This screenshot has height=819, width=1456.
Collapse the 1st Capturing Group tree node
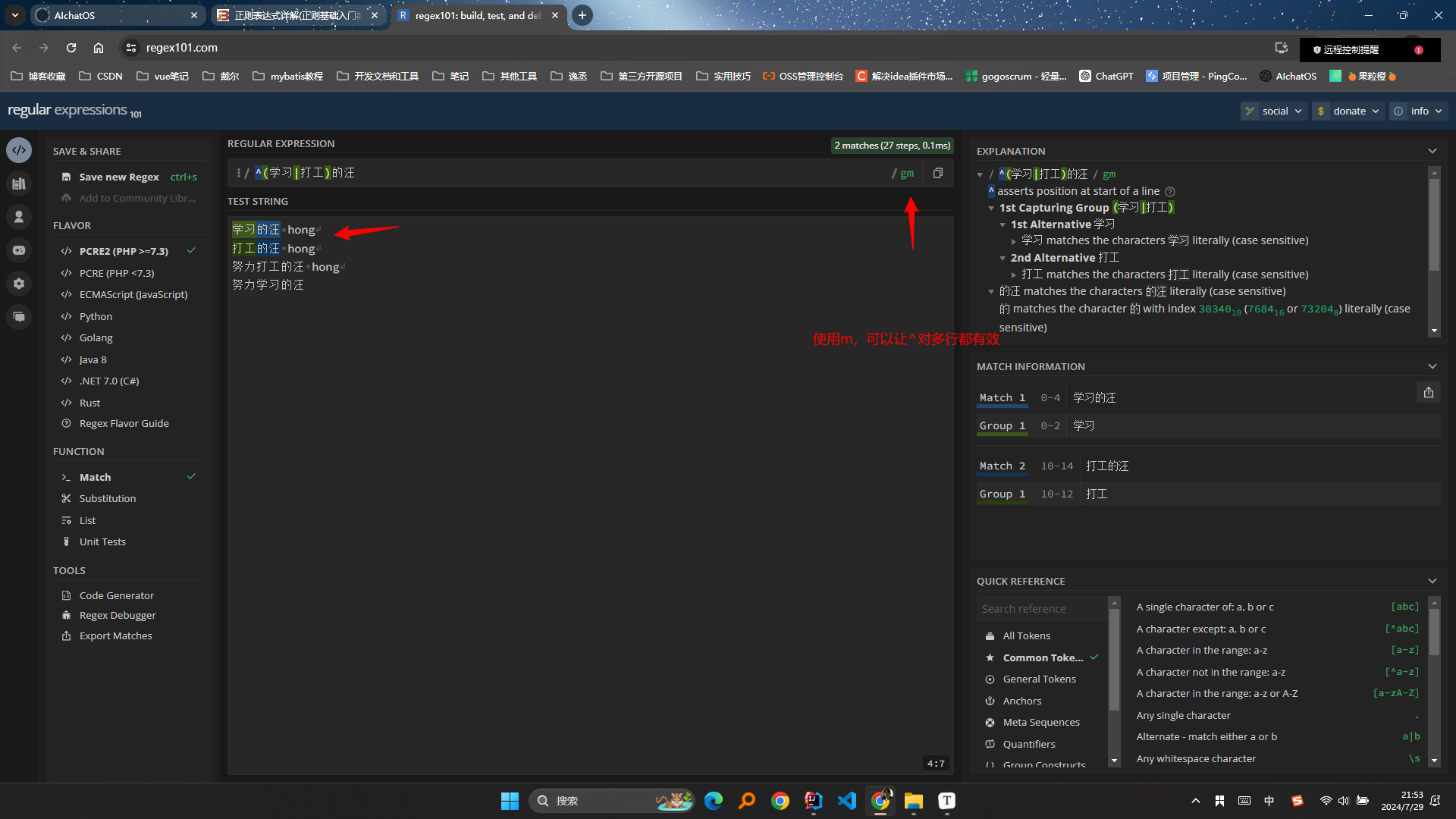coord(991,208)
